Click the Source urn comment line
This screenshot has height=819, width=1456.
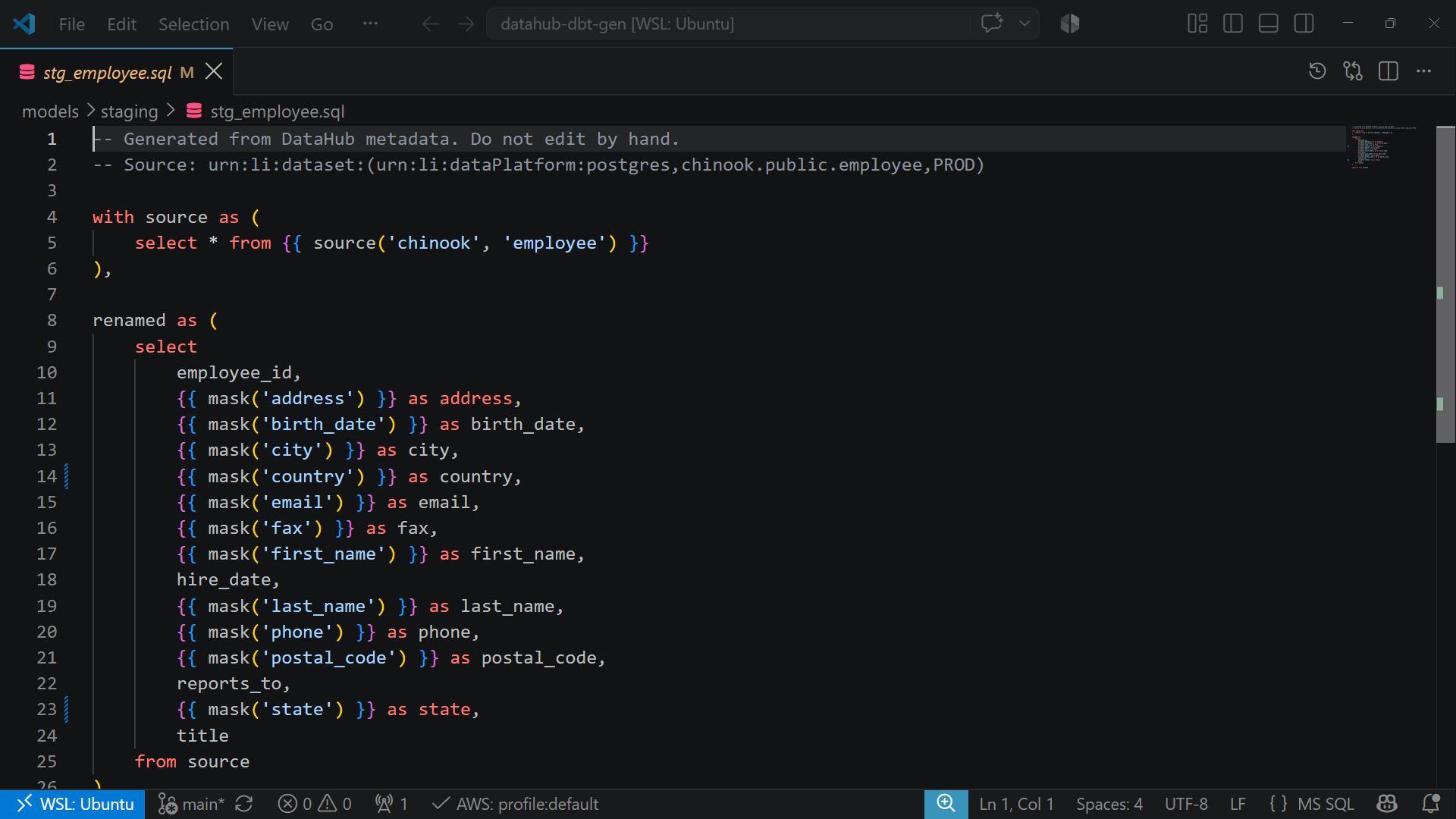(538, 165)
